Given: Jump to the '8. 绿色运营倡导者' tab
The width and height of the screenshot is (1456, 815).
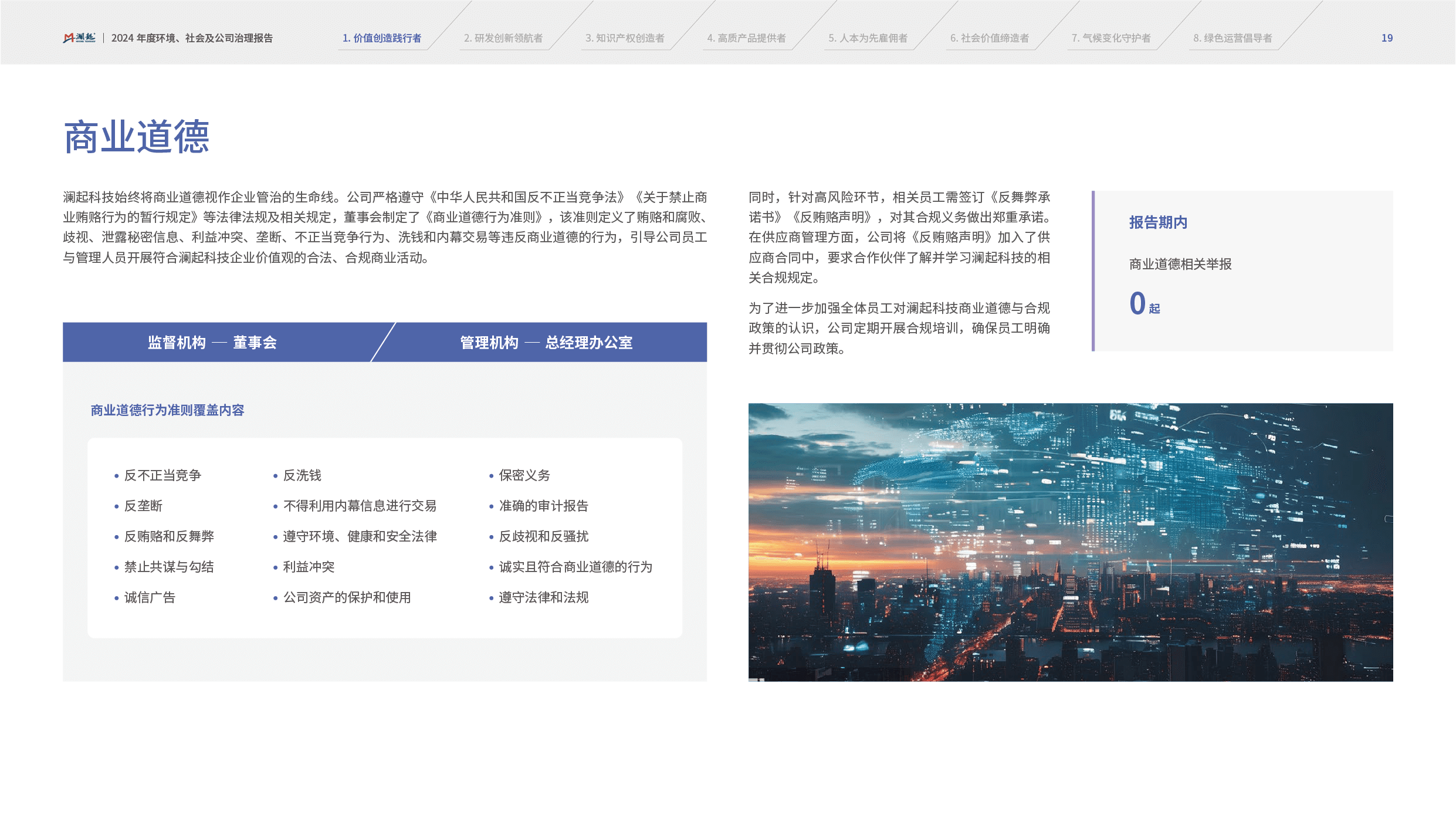Looking at the screenshot, I should click(1232, 38).
